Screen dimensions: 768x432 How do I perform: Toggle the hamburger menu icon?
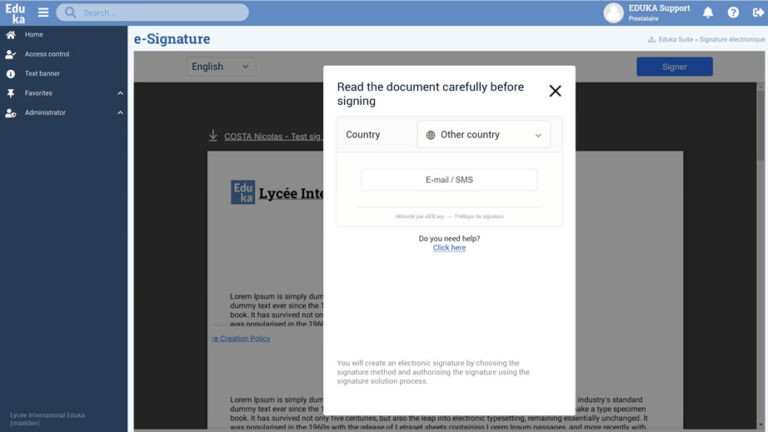pos(43,13)
